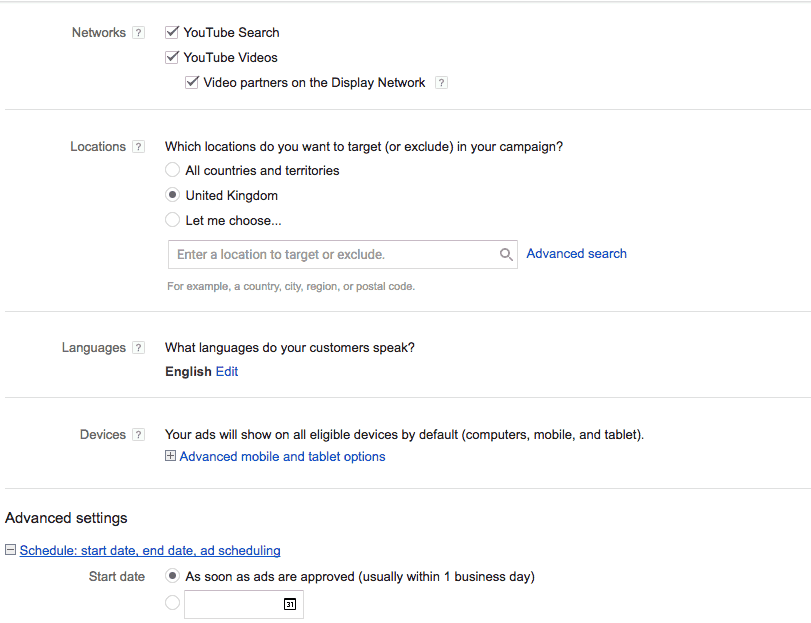Click 'Which locations do you want to target' text
This screenshot has width=811, height=623.
coord(364,147)
